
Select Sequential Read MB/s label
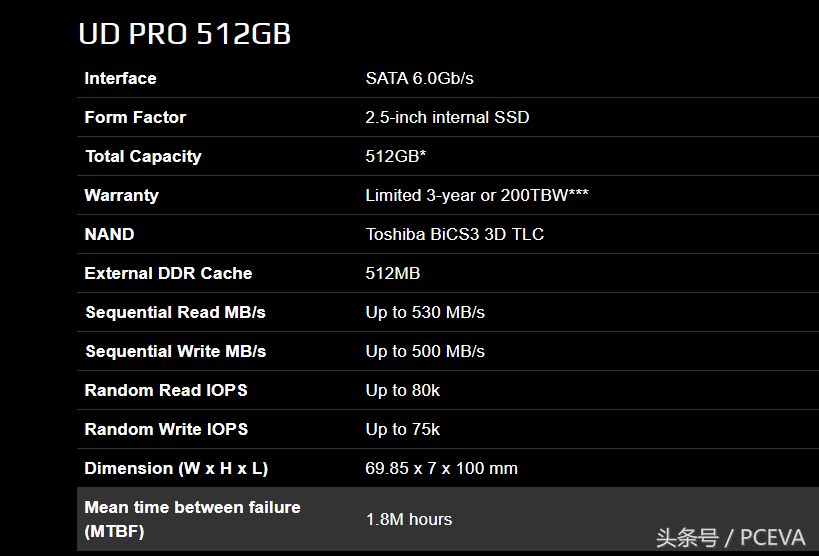(x=176, y=312)
